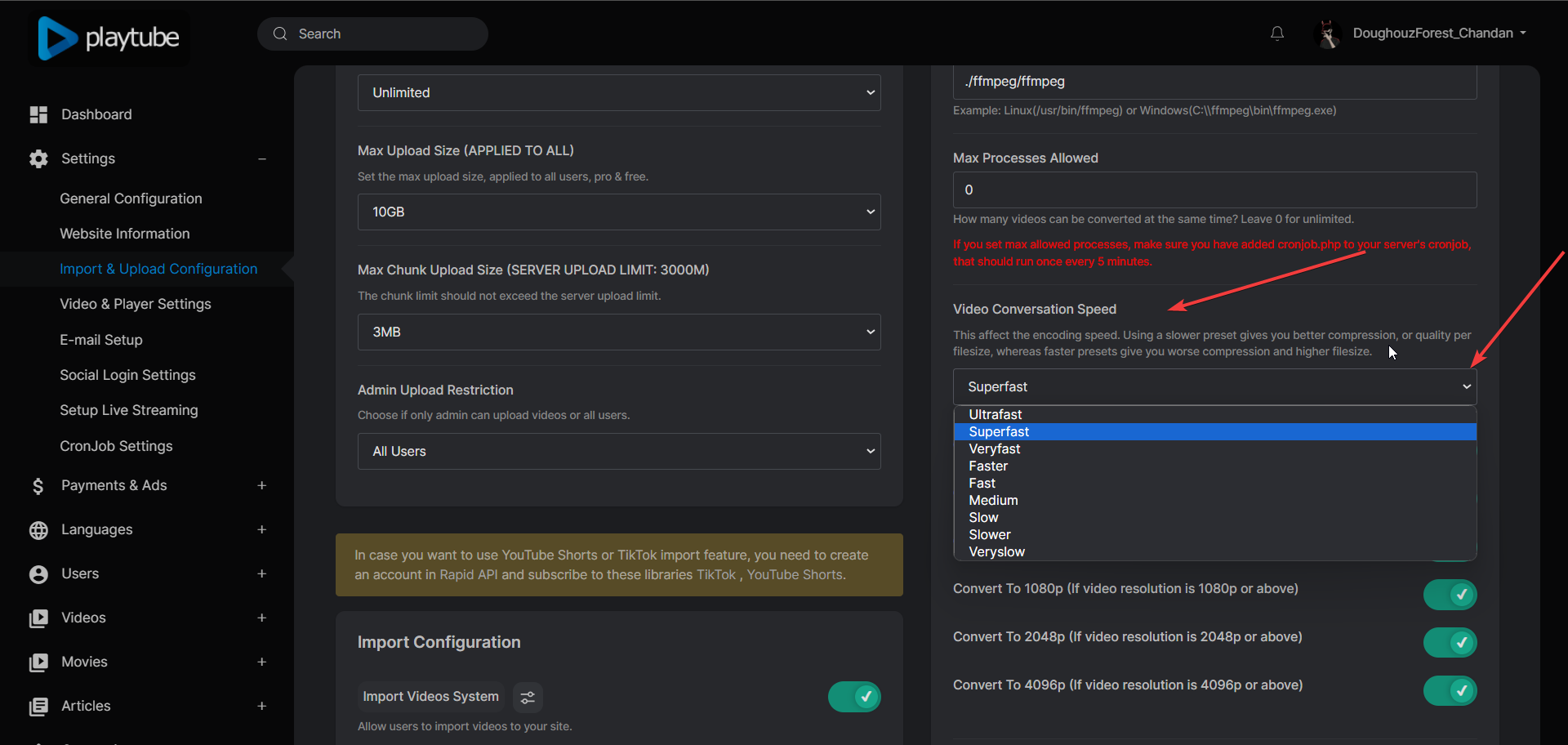Follow the TikTok library link

pyautogui.click(x=715, y=575)
